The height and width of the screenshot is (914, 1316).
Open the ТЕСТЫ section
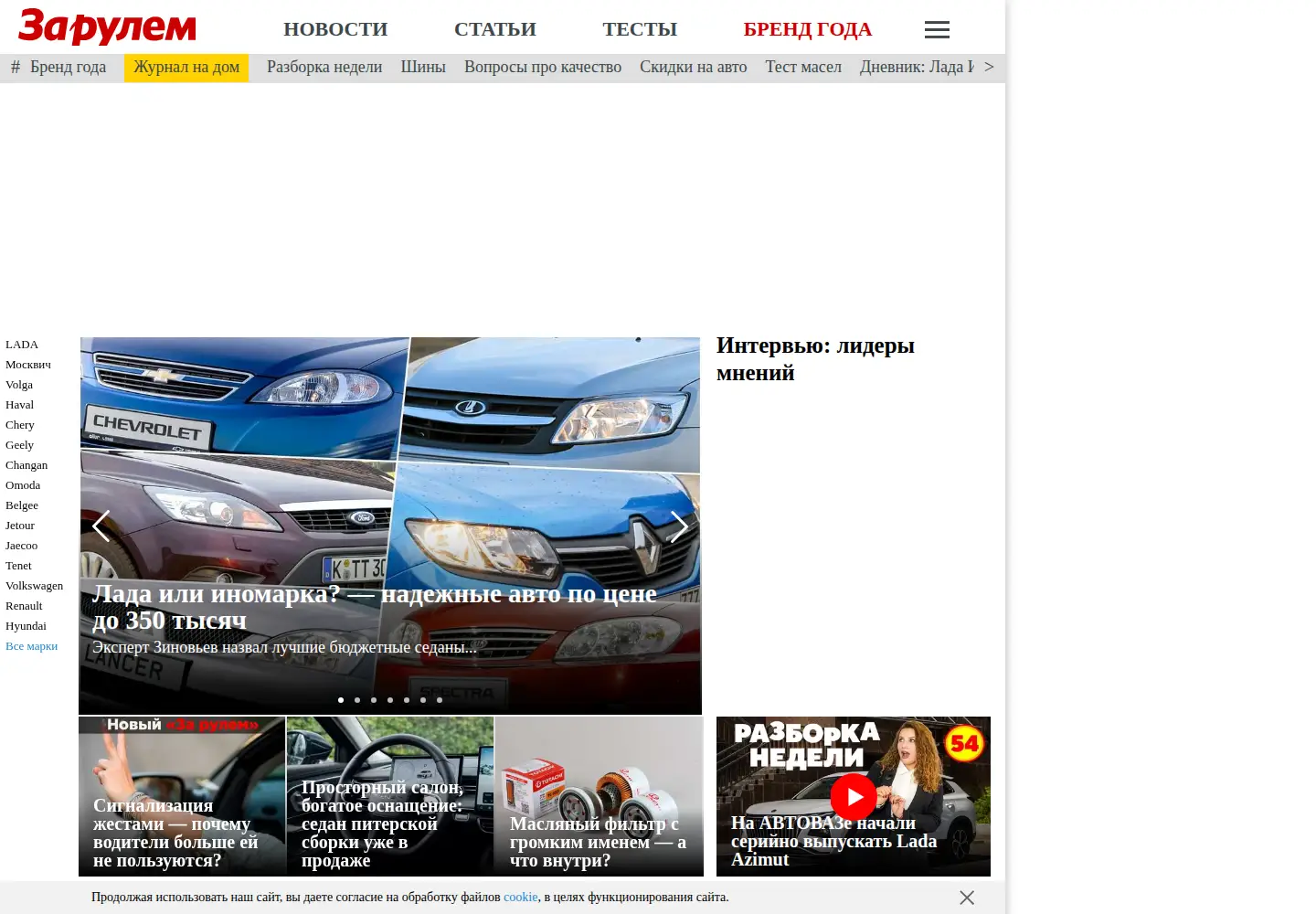click(x=640, y=29)
